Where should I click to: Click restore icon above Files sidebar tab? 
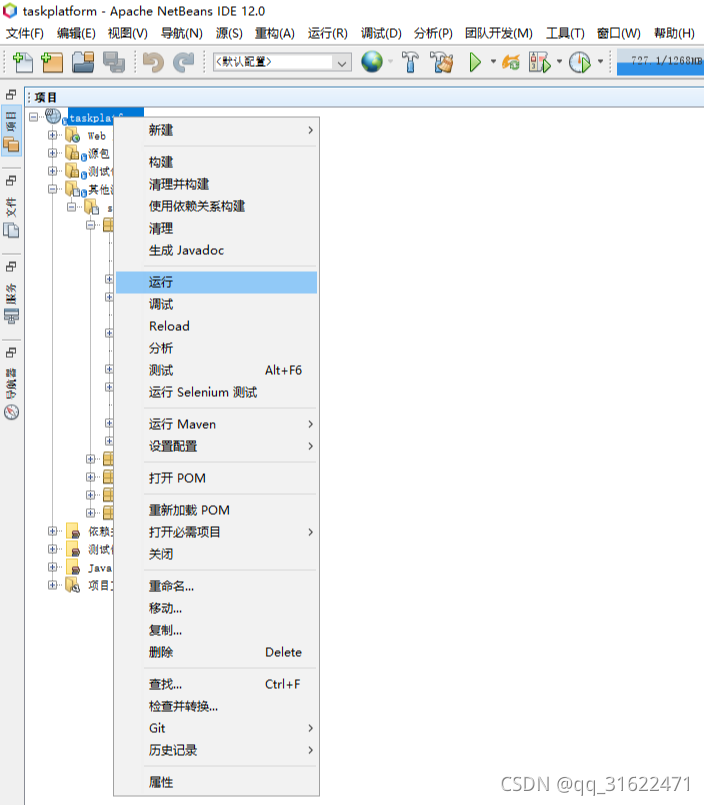pos(11,181)
